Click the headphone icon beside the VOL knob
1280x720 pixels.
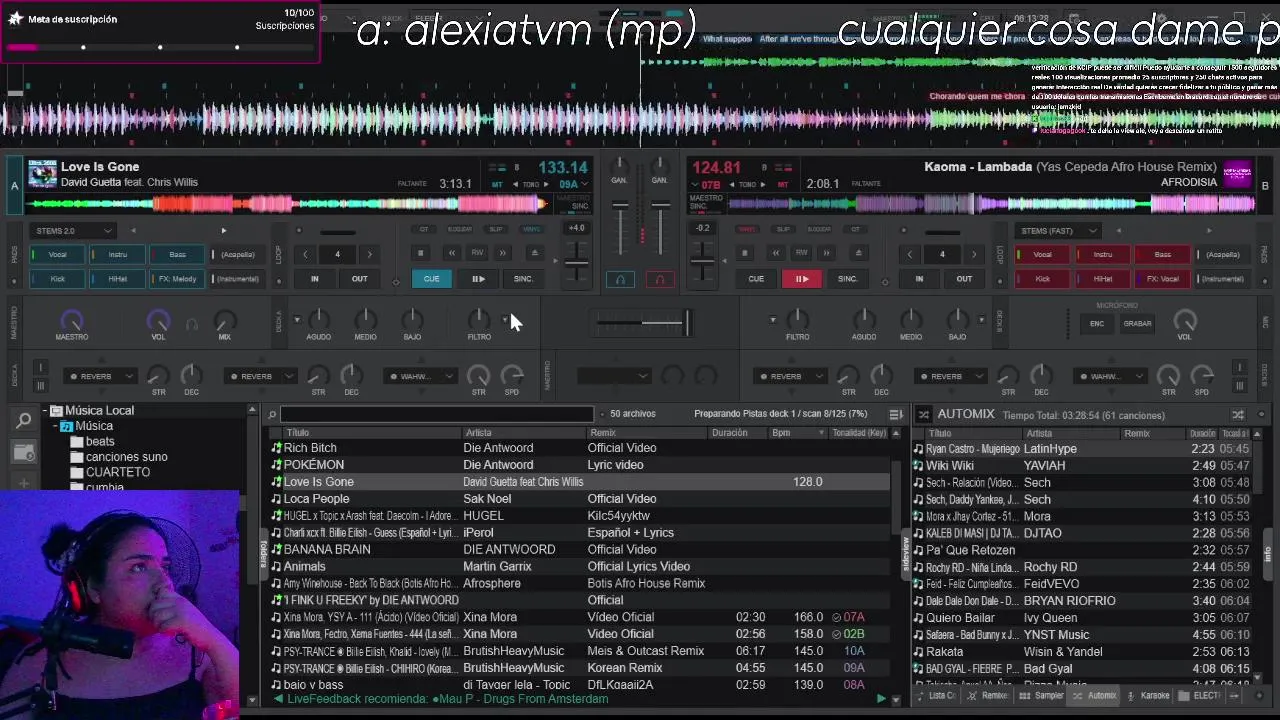pos(192,324)
